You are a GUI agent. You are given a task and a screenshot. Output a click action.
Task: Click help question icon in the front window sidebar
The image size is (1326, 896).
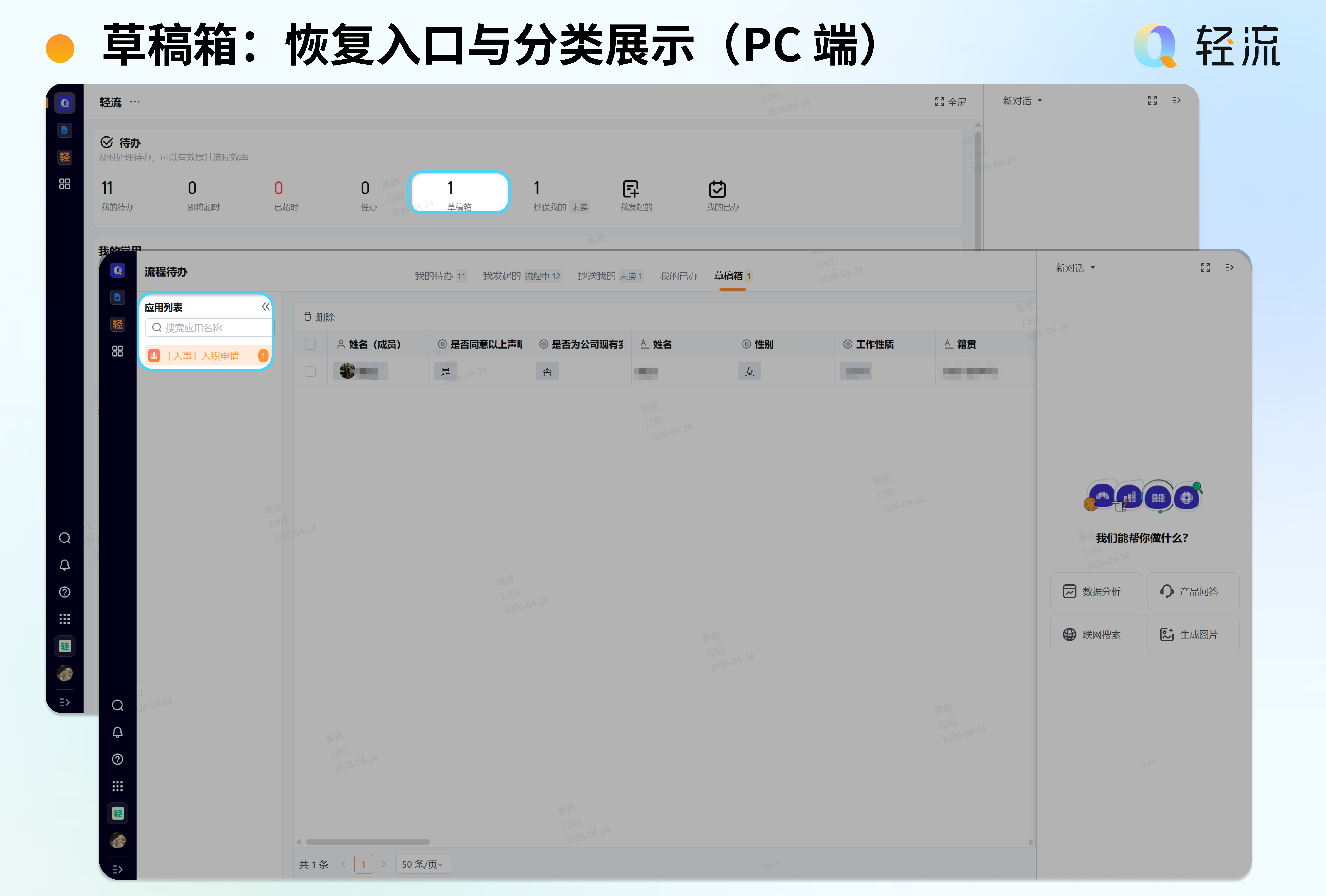[x=118, y=759]
